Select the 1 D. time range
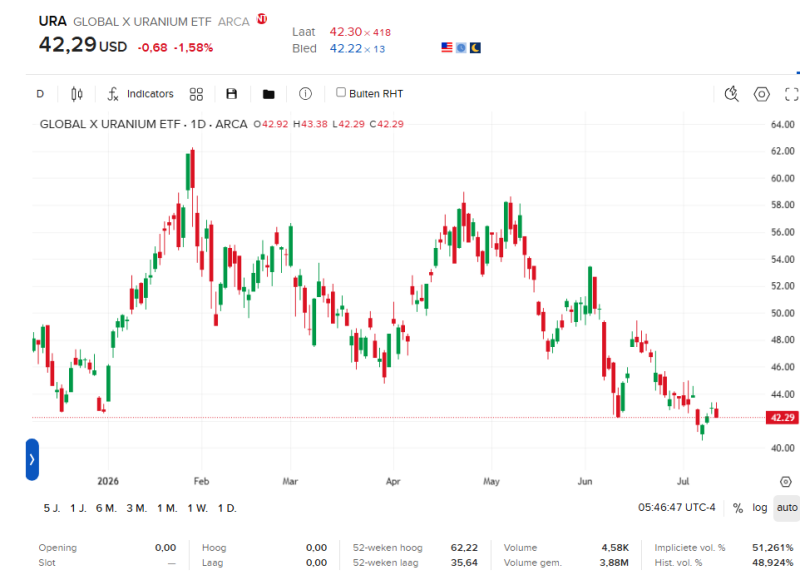This screenshot has width=800, height=580. (x=227, y=508)
